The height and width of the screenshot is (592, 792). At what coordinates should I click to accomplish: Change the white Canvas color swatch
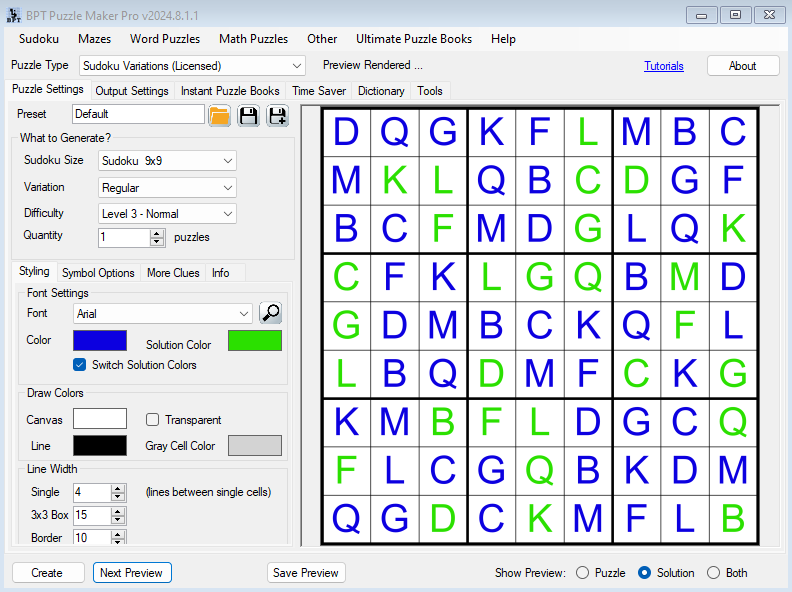[100, 419]
